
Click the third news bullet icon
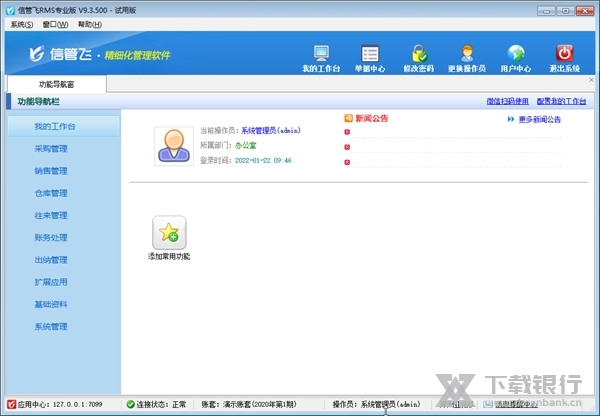pyautogui.click(x=347, y=162)
